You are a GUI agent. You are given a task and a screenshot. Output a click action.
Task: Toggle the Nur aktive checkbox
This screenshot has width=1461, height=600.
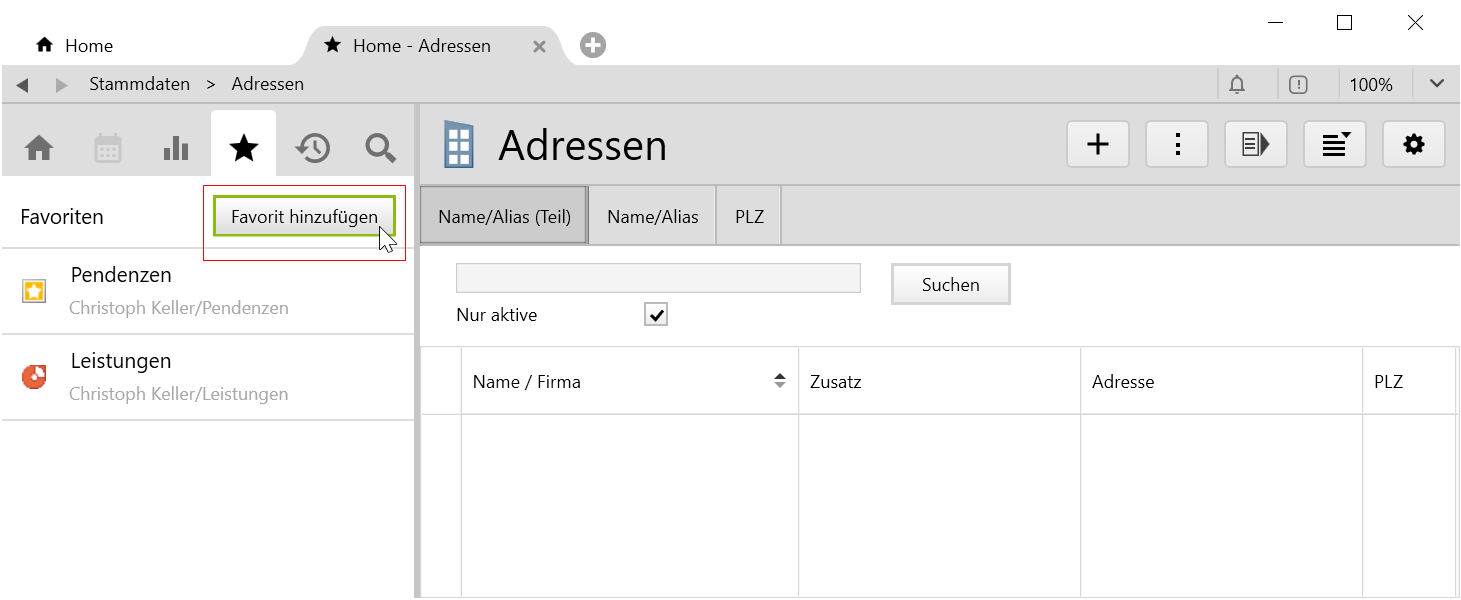pos(656,315)
